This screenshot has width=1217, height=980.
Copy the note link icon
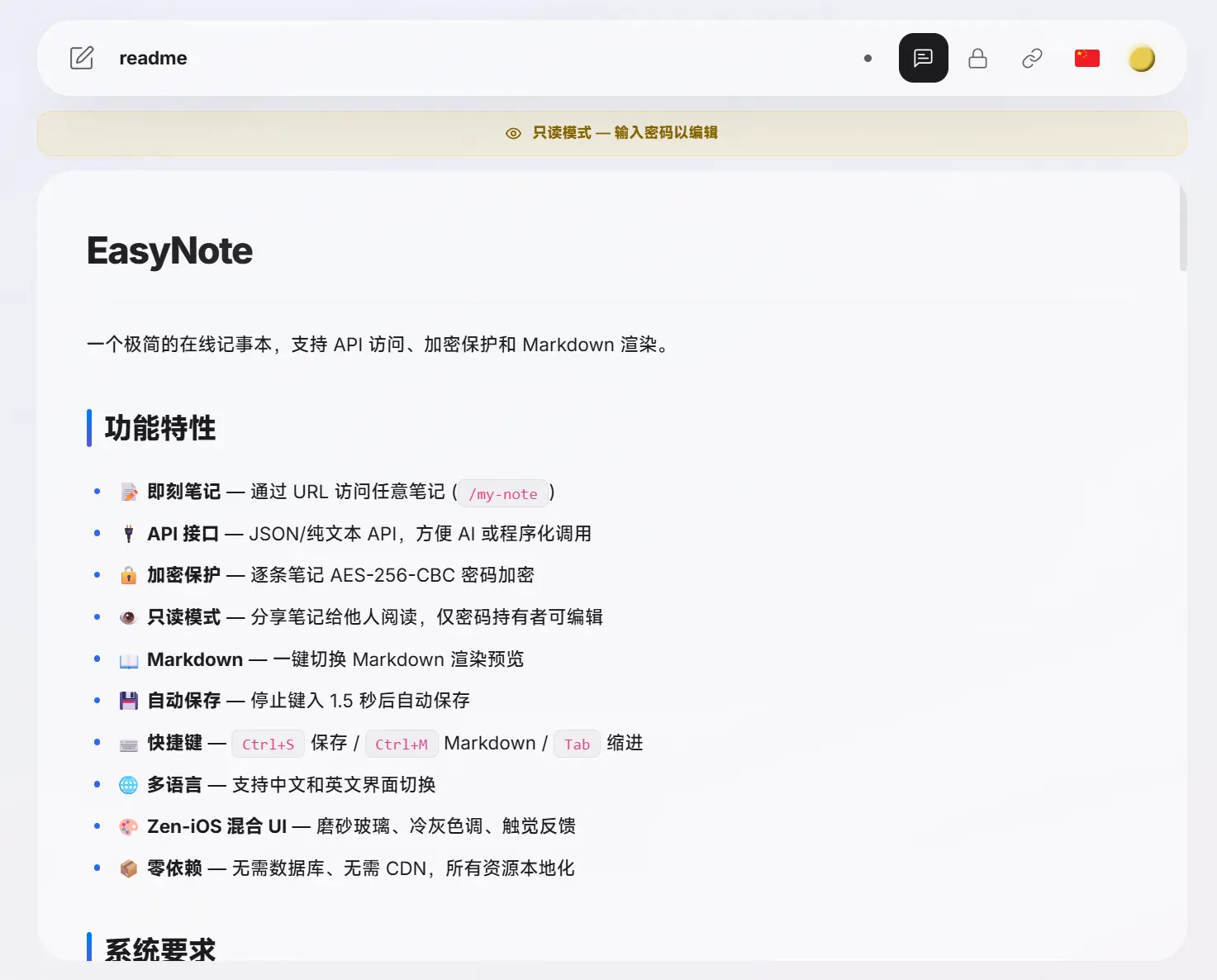coord(1032,58)
